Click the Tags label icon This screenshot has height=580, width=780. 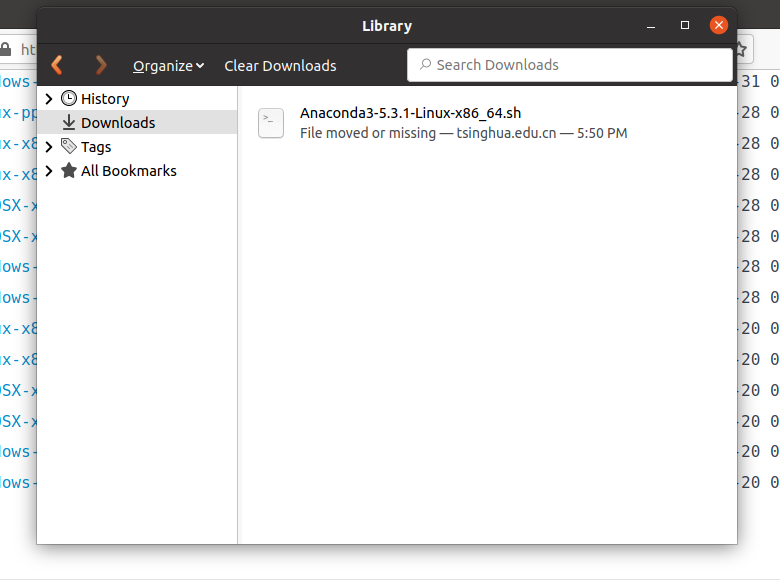point(69,146)
